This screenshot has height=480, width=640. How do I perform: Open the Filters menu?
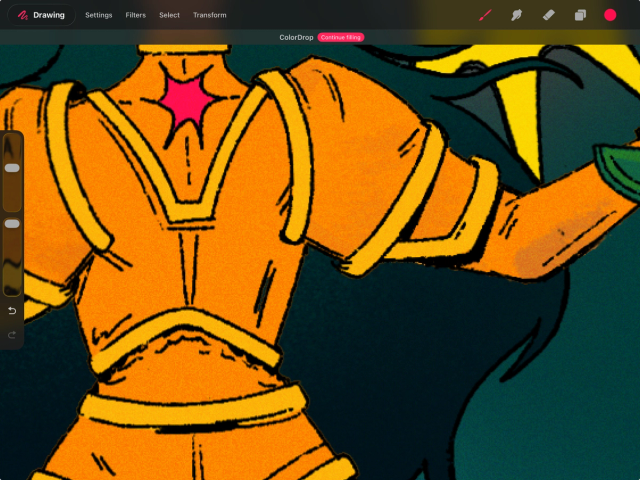(136, 15)
